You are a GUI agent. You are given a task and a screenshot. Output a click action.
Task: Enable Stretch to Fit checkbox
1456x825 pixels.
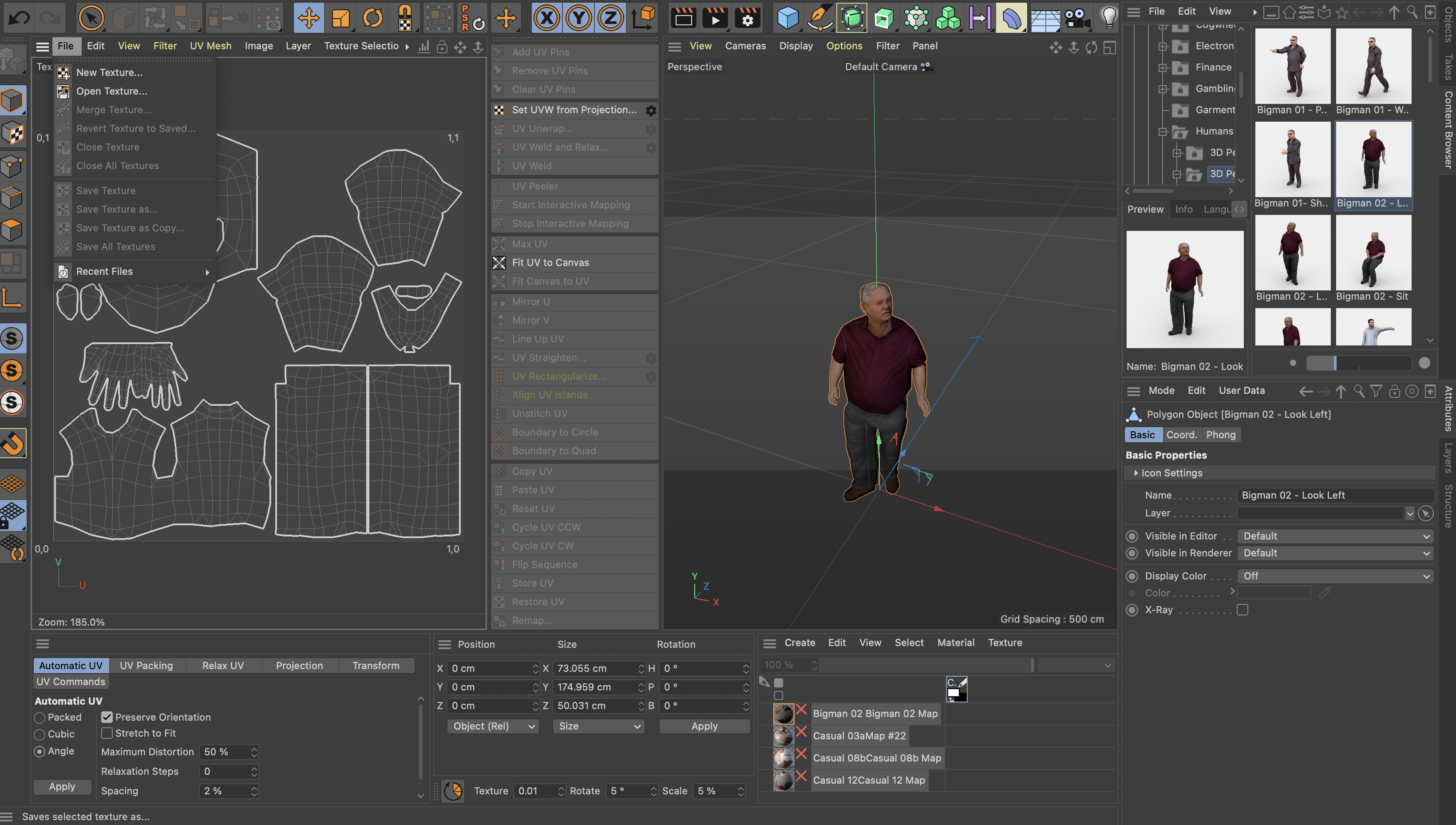pyautogui.click(x=107, y=733)
